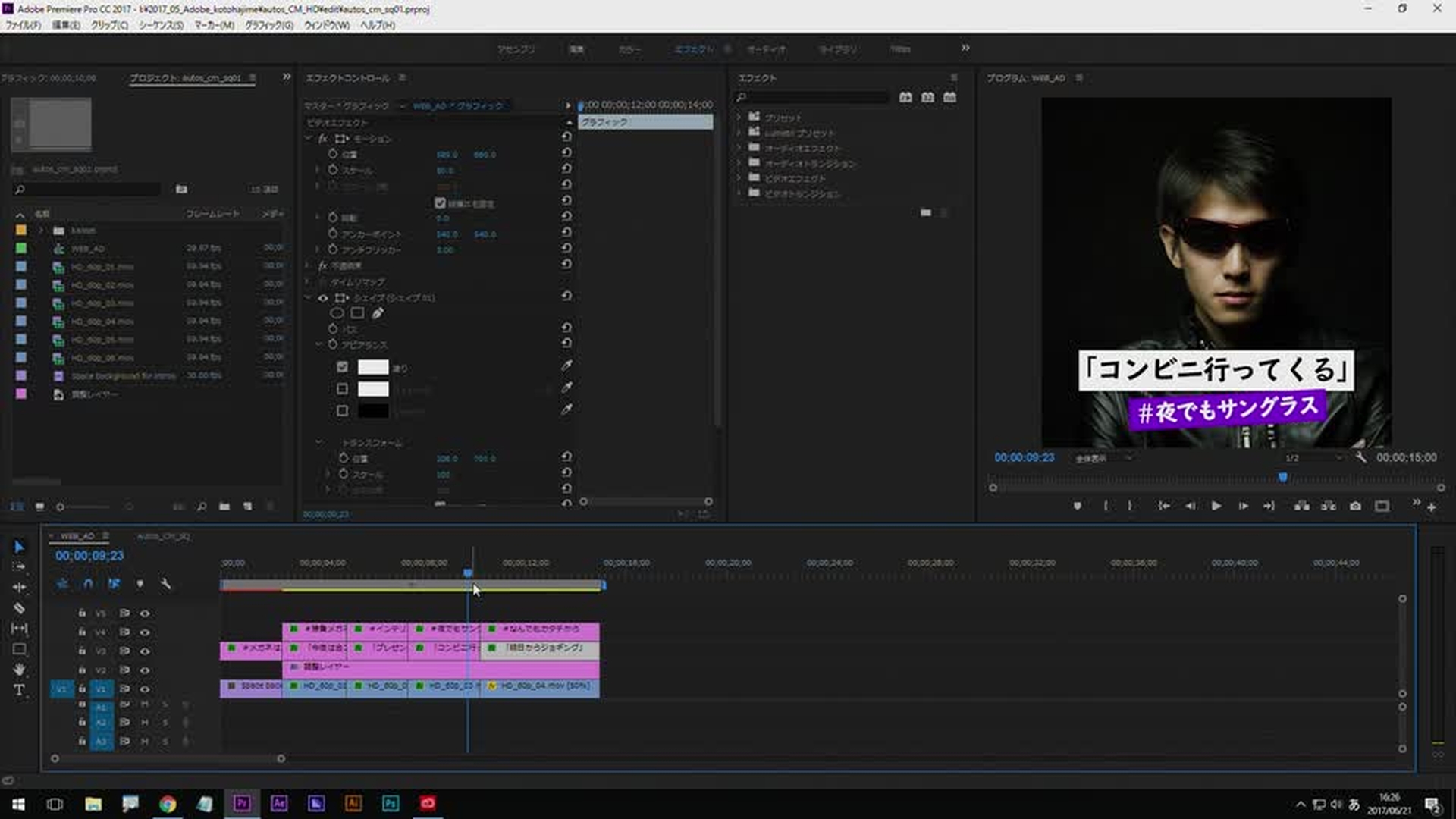Click Export Frame camera icon
Viewport: 1456px width, 819px height.
1355,506
